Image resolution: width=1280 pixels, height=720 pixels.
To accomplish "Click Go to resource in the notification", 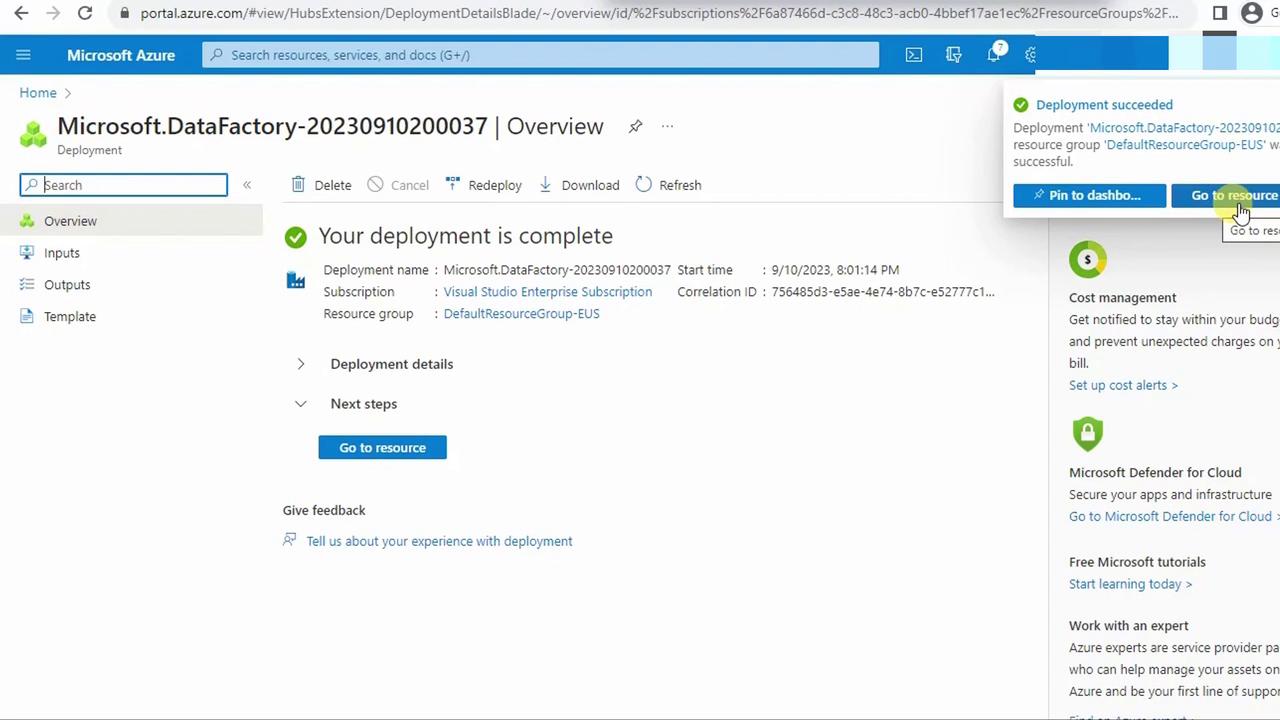I will (1226, 196).
